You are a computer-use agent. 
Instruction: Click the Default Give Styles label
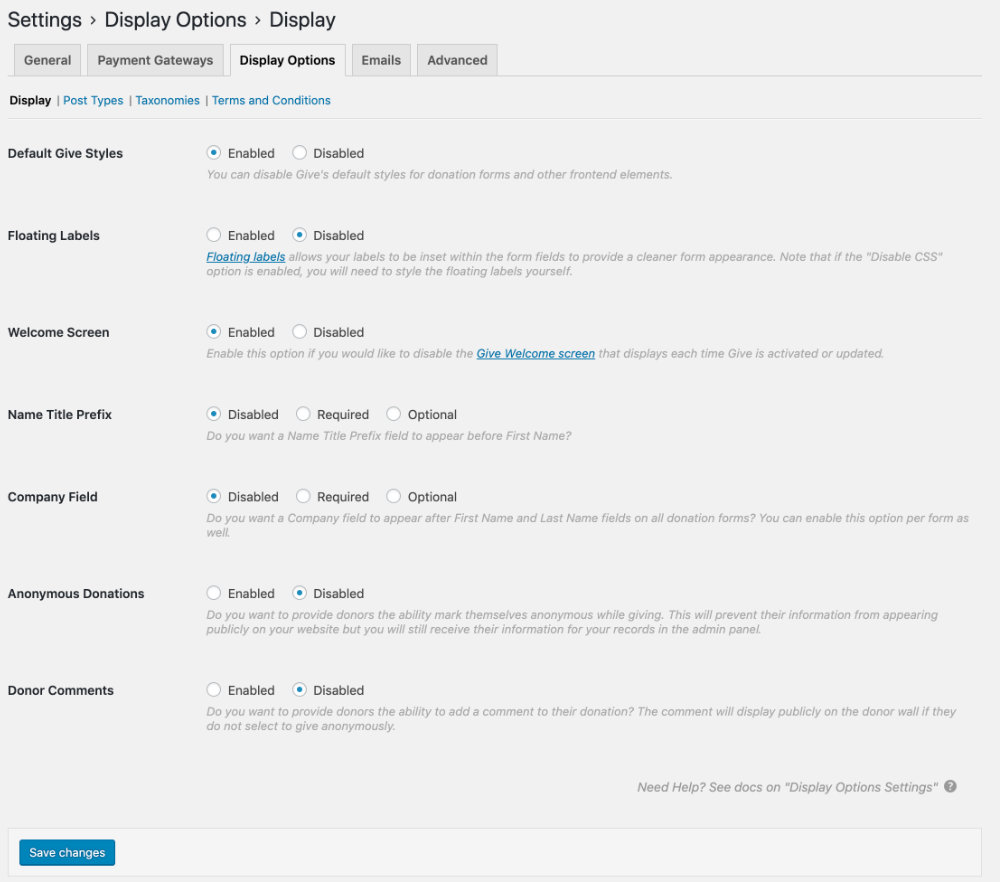tap(65, 153)
